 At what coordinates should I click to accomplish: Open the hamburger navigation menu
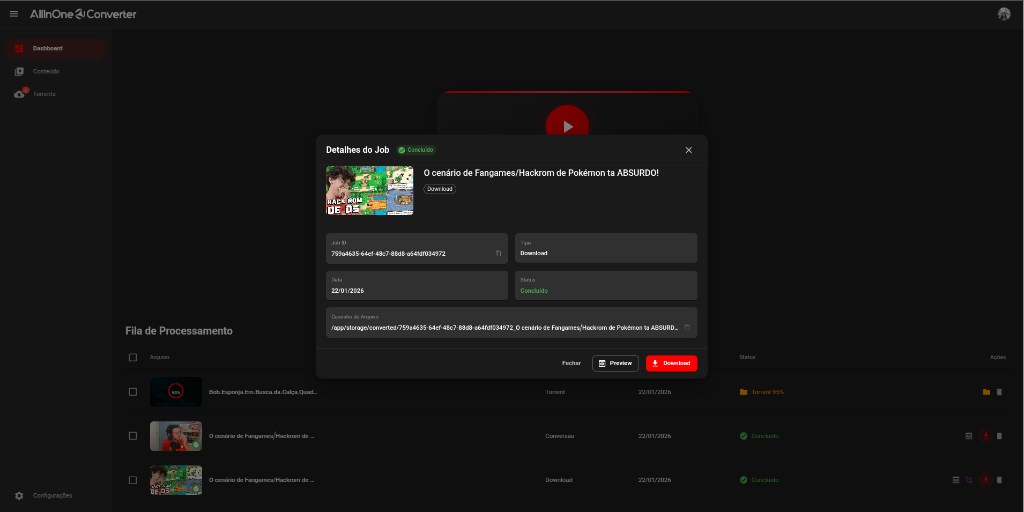[x=14, y=14]
